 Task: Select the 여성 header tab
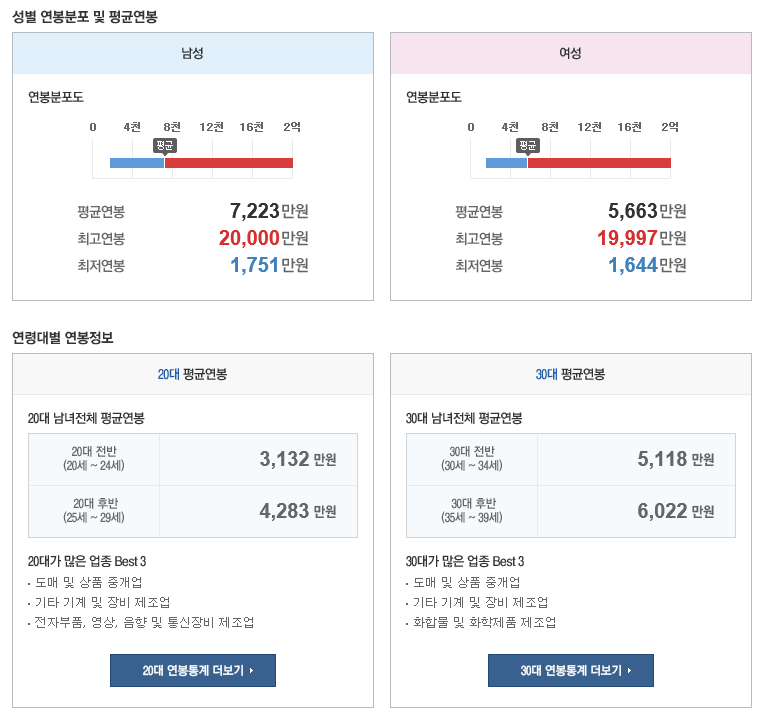pyautogui.click(x=570, y=53)
